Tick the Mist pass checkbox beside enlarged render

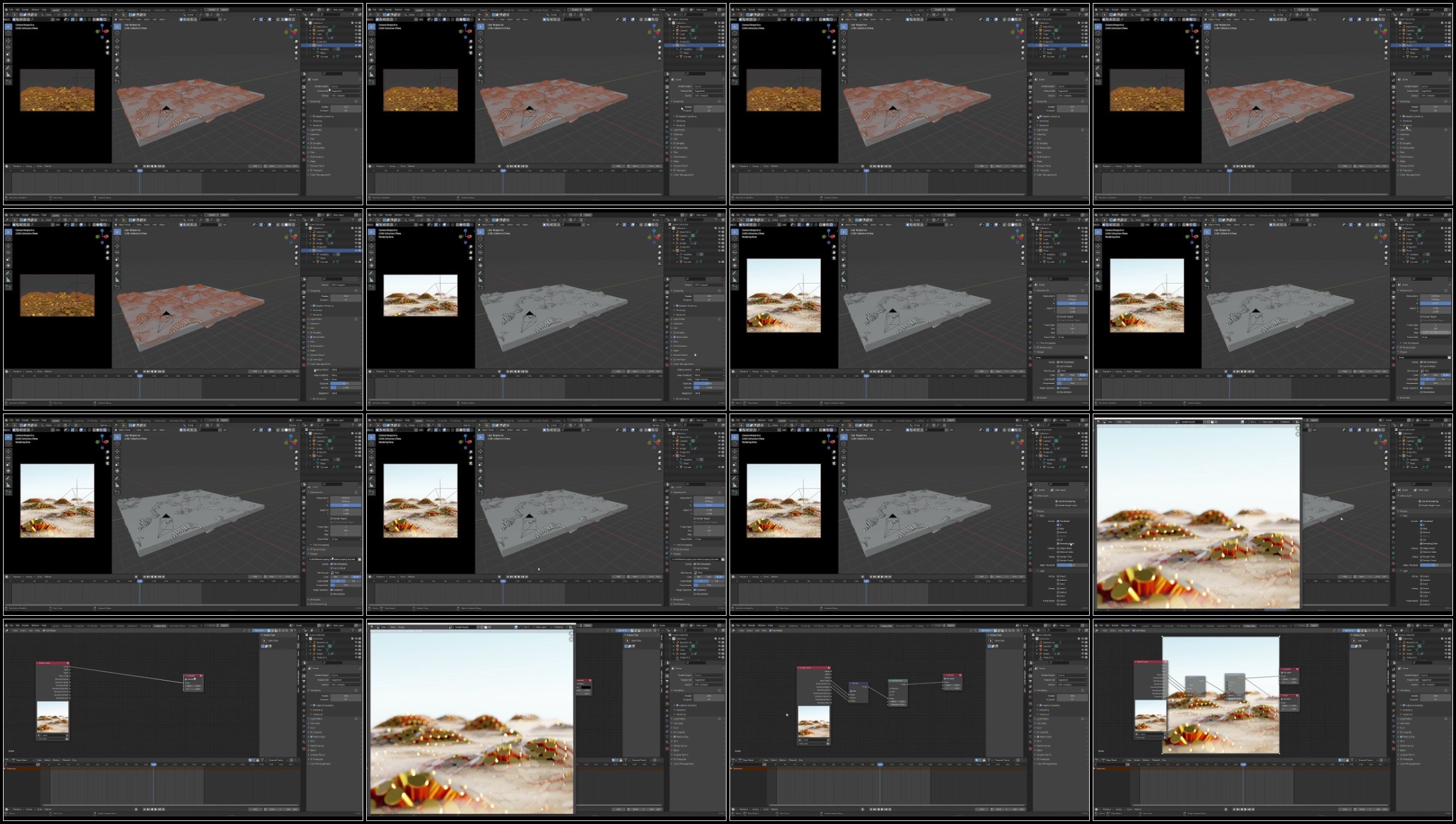coord(1421,529)
